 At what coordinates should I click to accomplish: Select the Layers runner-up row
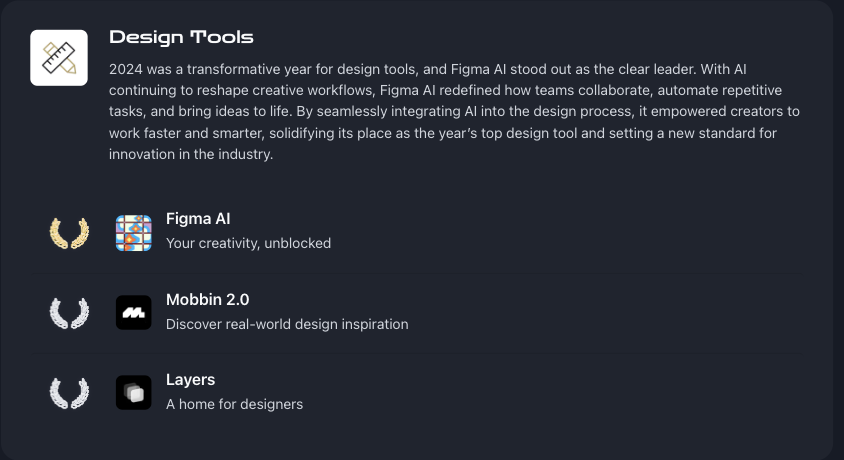coord(416,393)
